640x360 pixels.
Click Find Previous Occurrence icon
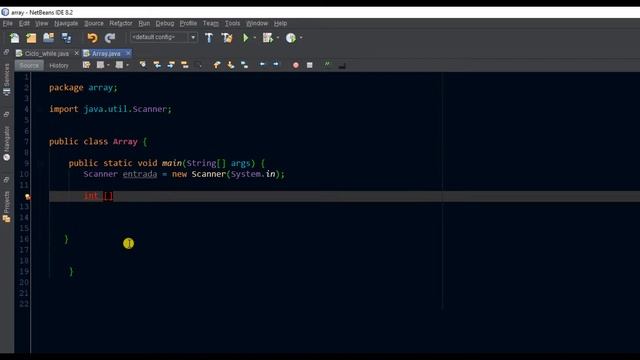tap(157, 65)
